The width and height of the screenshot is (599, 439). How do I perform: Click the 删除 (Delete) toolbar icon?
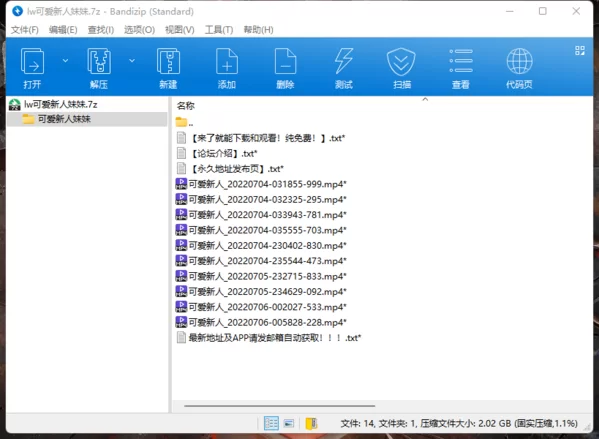[x=285, y=61]
